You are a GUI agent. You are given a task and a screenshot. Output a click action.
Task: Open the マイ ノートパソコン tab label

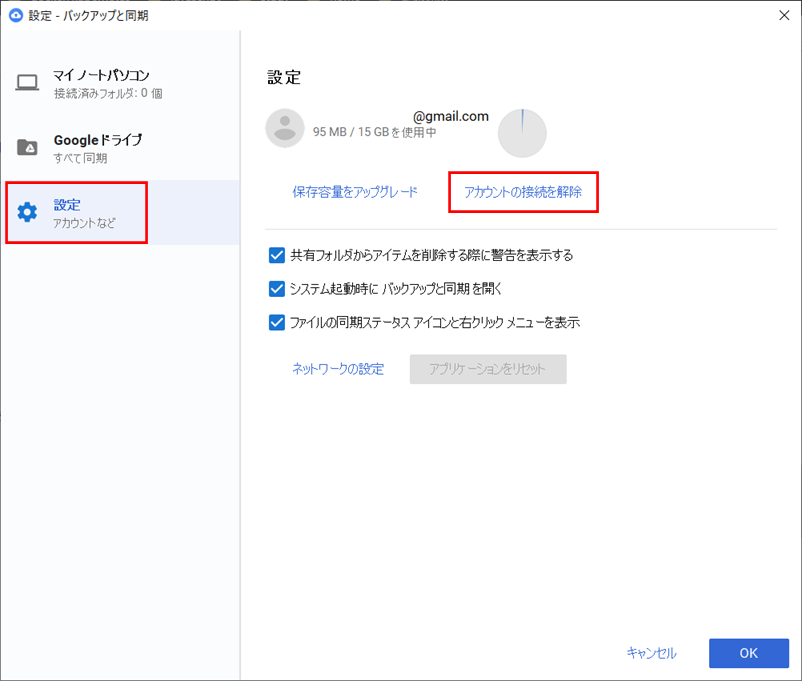click(x=101, y=76)
